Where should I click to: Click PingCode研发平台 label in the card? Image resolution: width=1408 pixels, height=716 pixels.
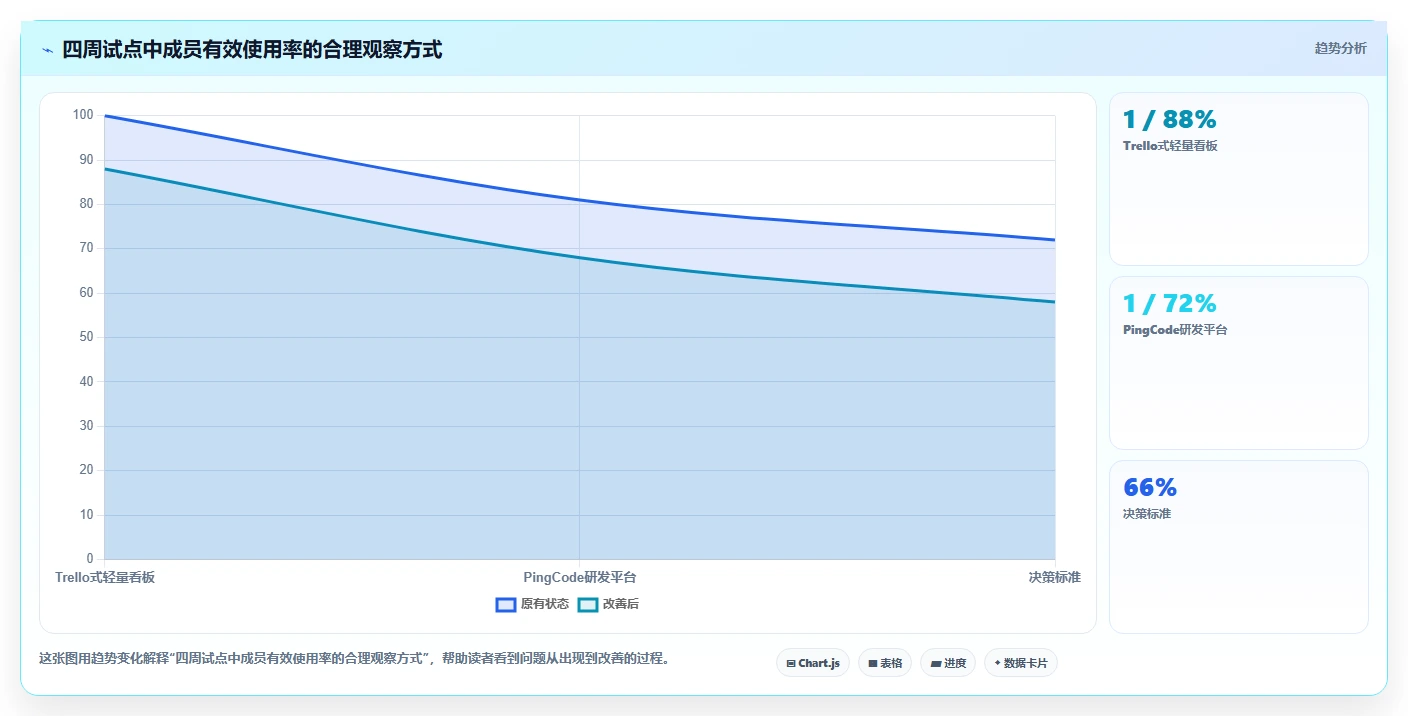1175,330
